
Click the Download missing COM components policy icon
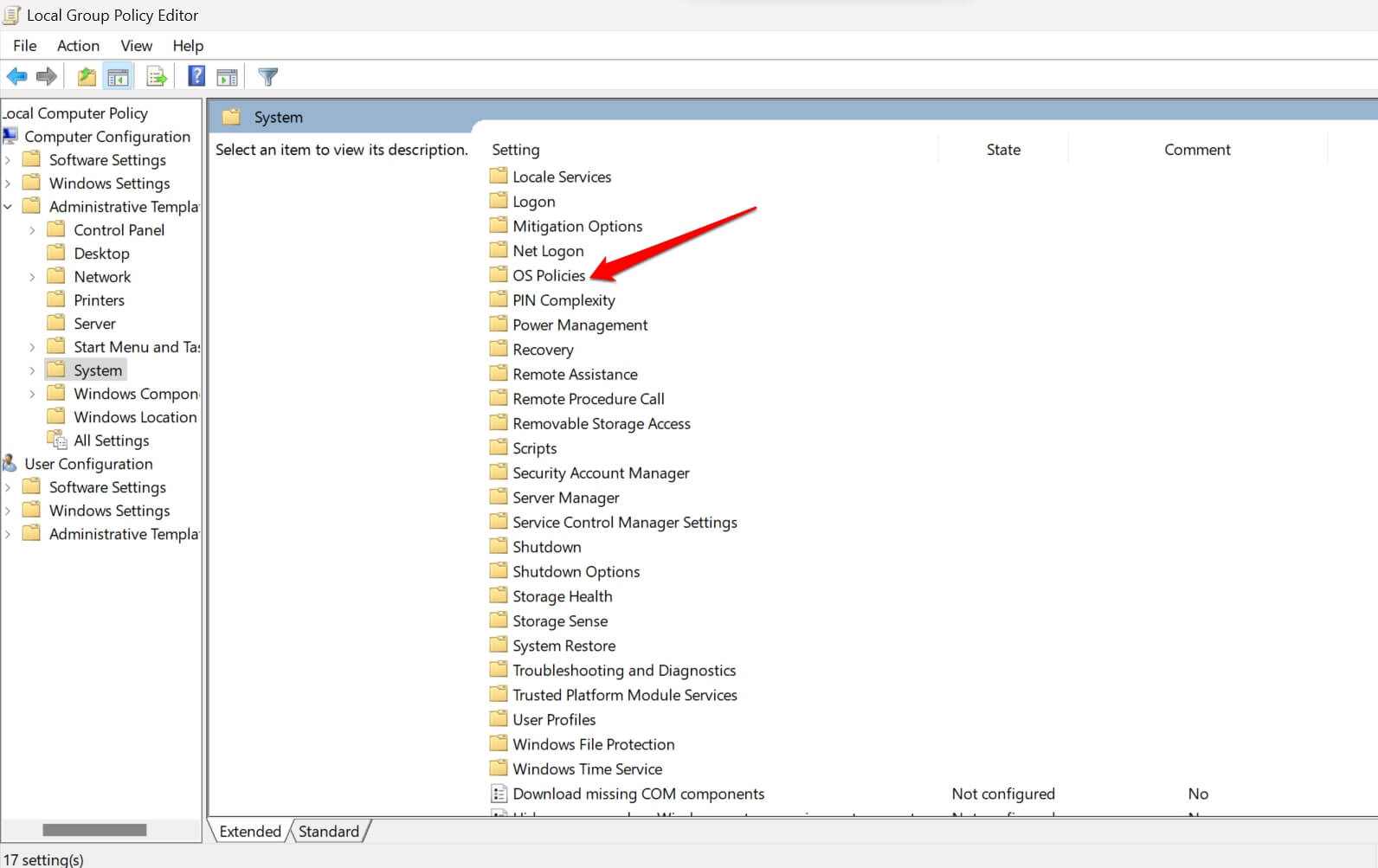pyautogui.click(x=499, y=793)
